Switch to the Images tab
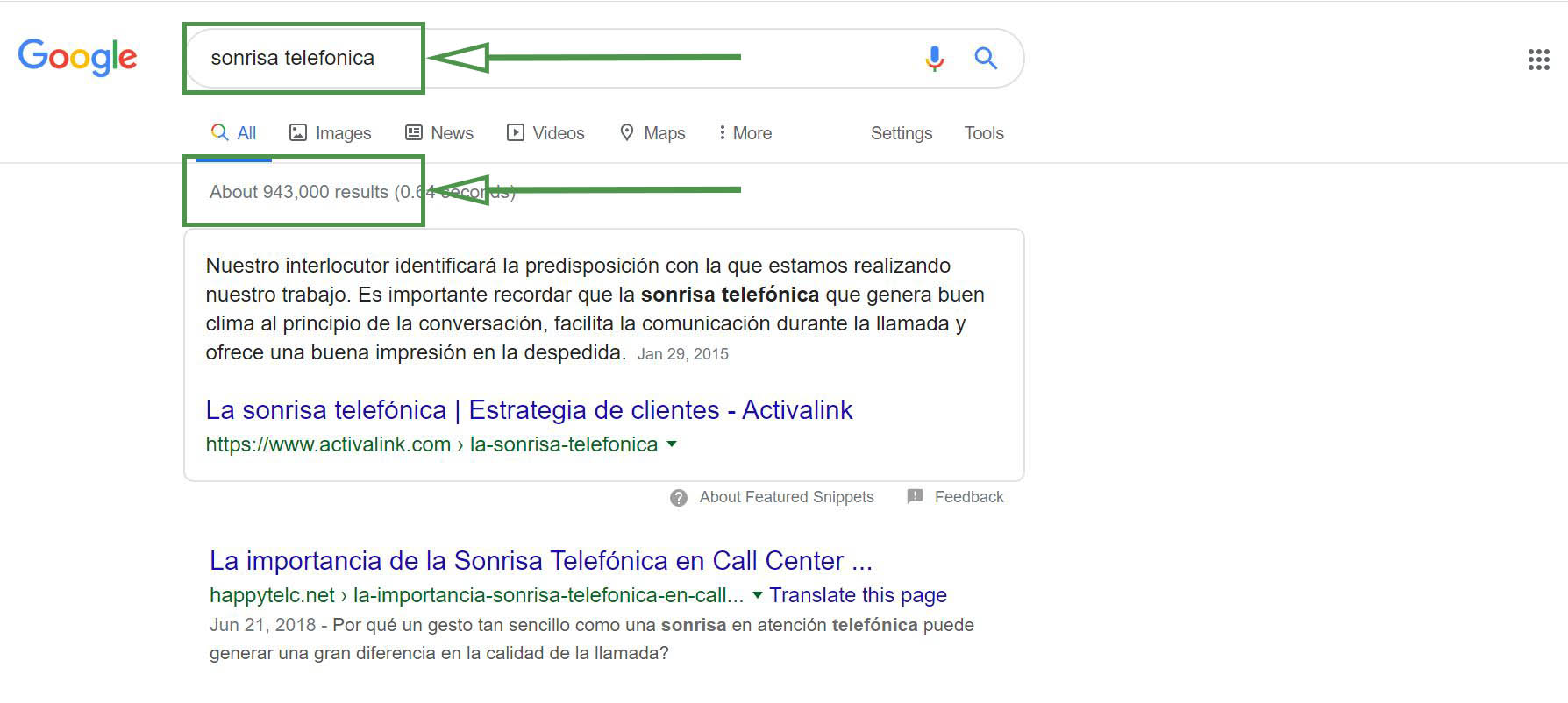Screen dimensions: 1568x703 pos(330,133)
